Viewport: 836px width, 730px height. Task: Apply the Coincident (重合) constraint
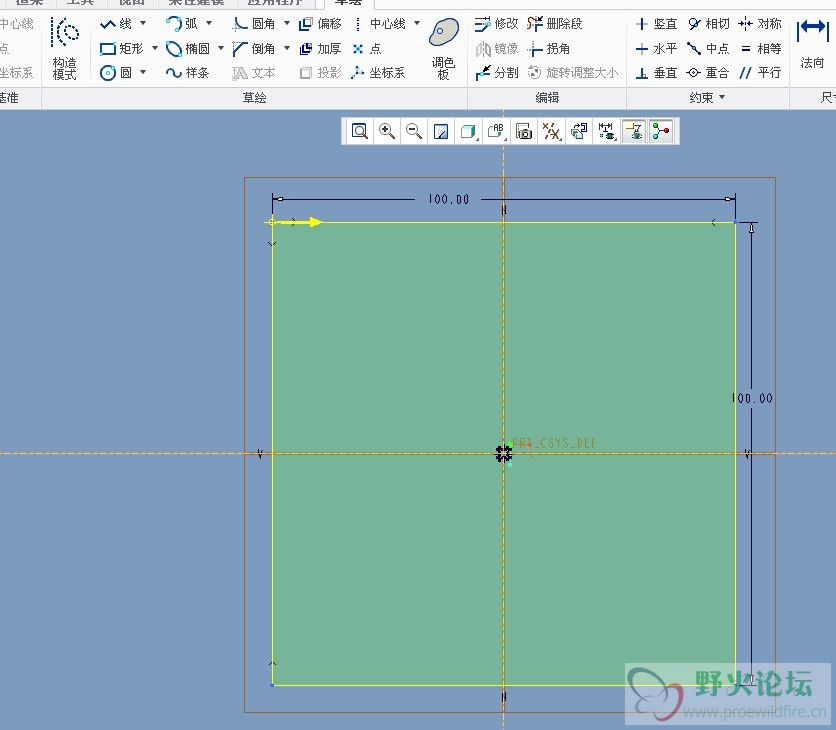(708, 73)
